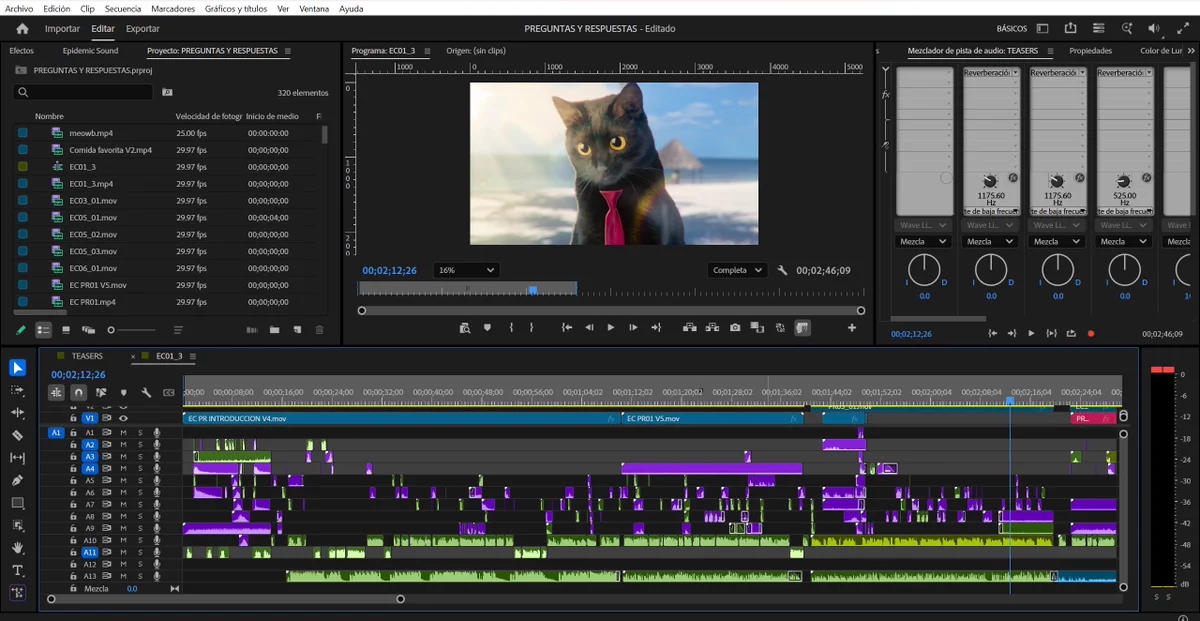Image resolution: width=1200 pixels, height=621 pixels.
Task: Switch project panel to icon view
Action: (66, 330)
